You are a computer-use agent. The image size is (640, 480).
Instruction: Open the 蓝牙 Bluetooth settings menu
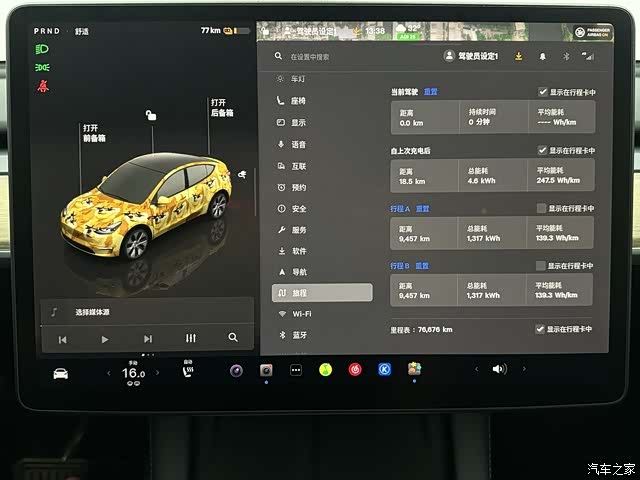coord(291,335)
